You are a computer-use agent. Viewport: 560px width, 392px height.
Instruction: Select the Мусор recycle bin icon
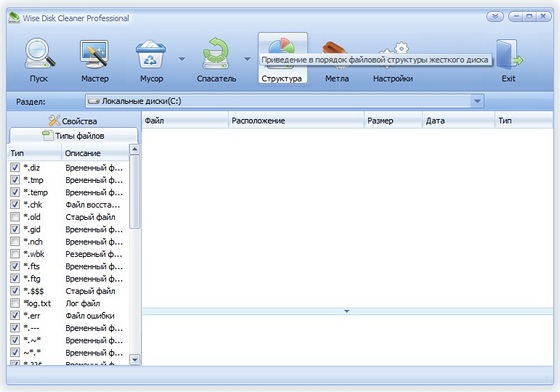pos(151,54)
